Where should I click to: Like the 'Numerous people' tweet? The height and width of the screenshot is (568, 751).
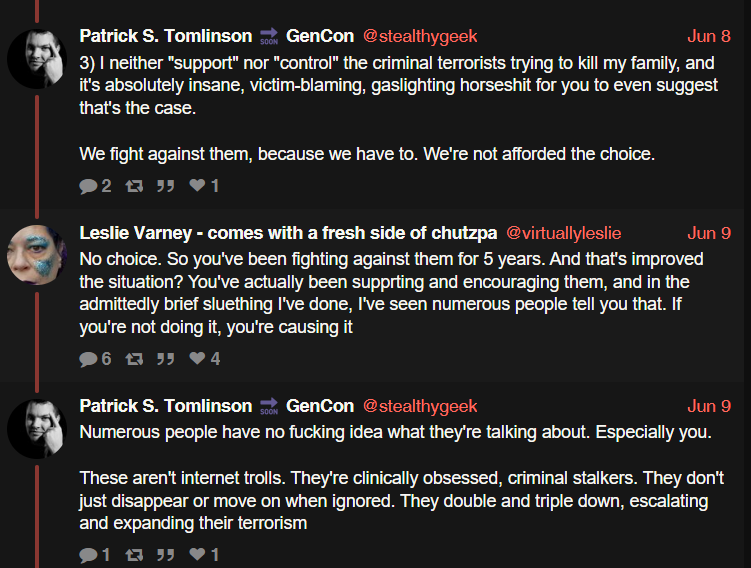204,555
